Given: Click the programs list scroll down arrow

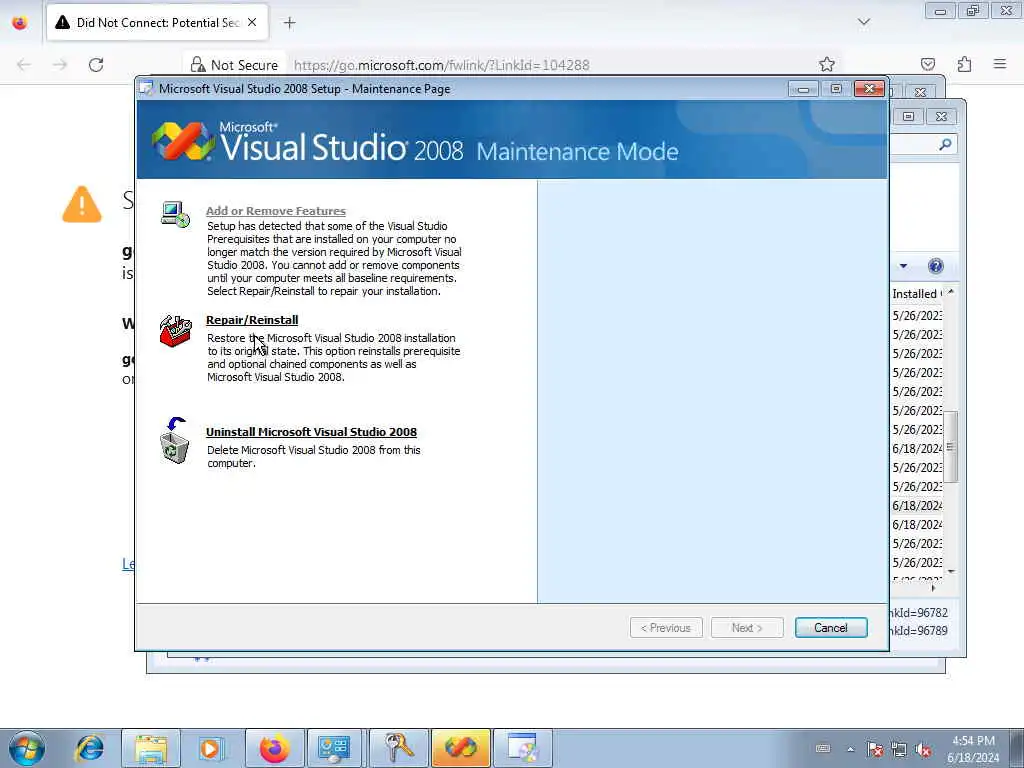Looking at the screenshot, I should 951,571.
